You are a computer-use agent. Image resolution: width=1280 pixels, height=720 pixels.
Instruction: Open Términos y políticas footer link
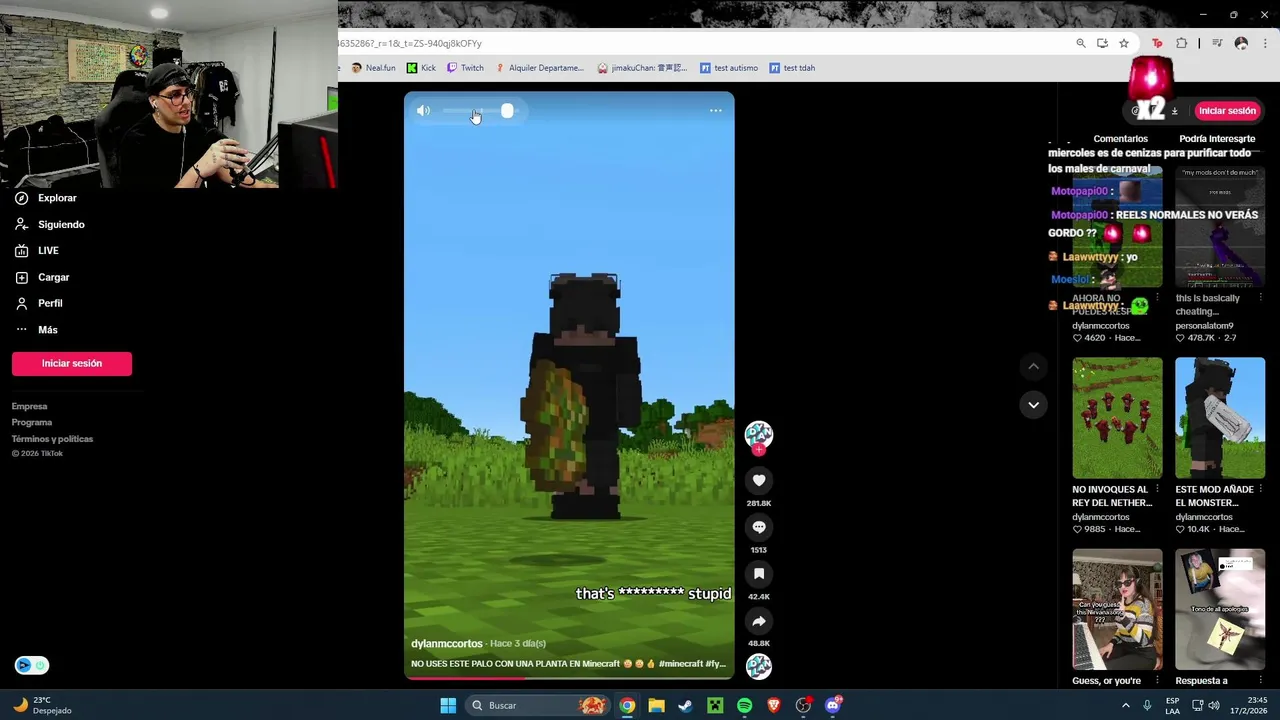click(x=52, y=439)
